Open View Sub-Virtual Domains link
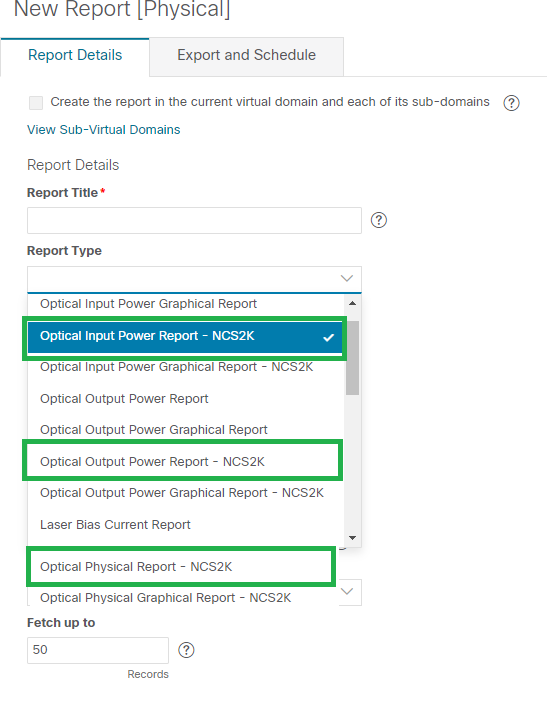Screen dimensions: 547x702 coord(103,130)
